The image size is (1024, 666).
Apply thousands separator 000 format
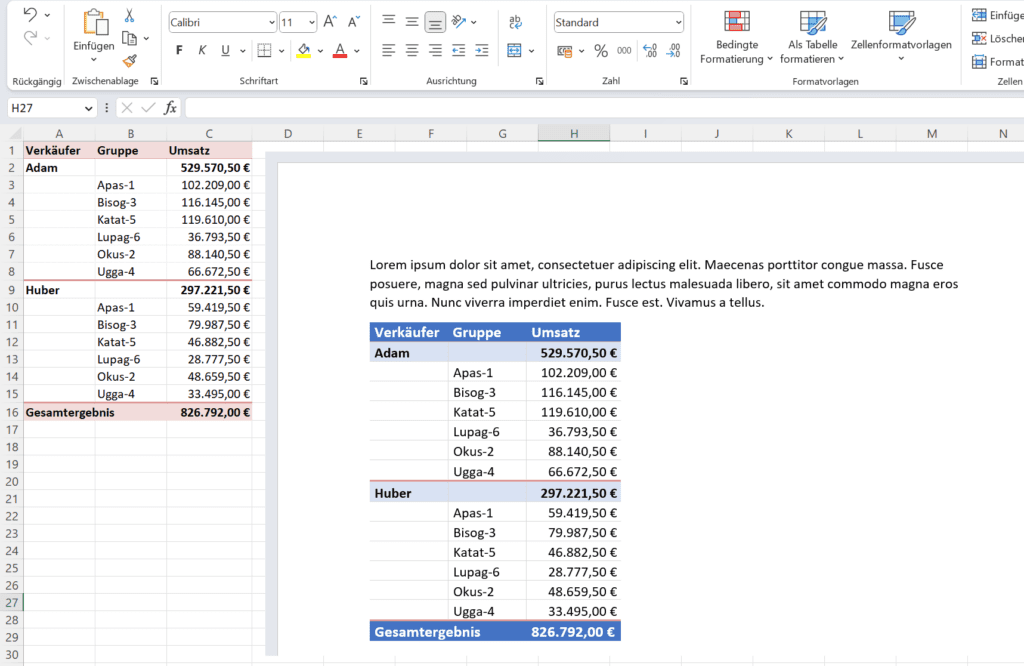coord(624,50)
